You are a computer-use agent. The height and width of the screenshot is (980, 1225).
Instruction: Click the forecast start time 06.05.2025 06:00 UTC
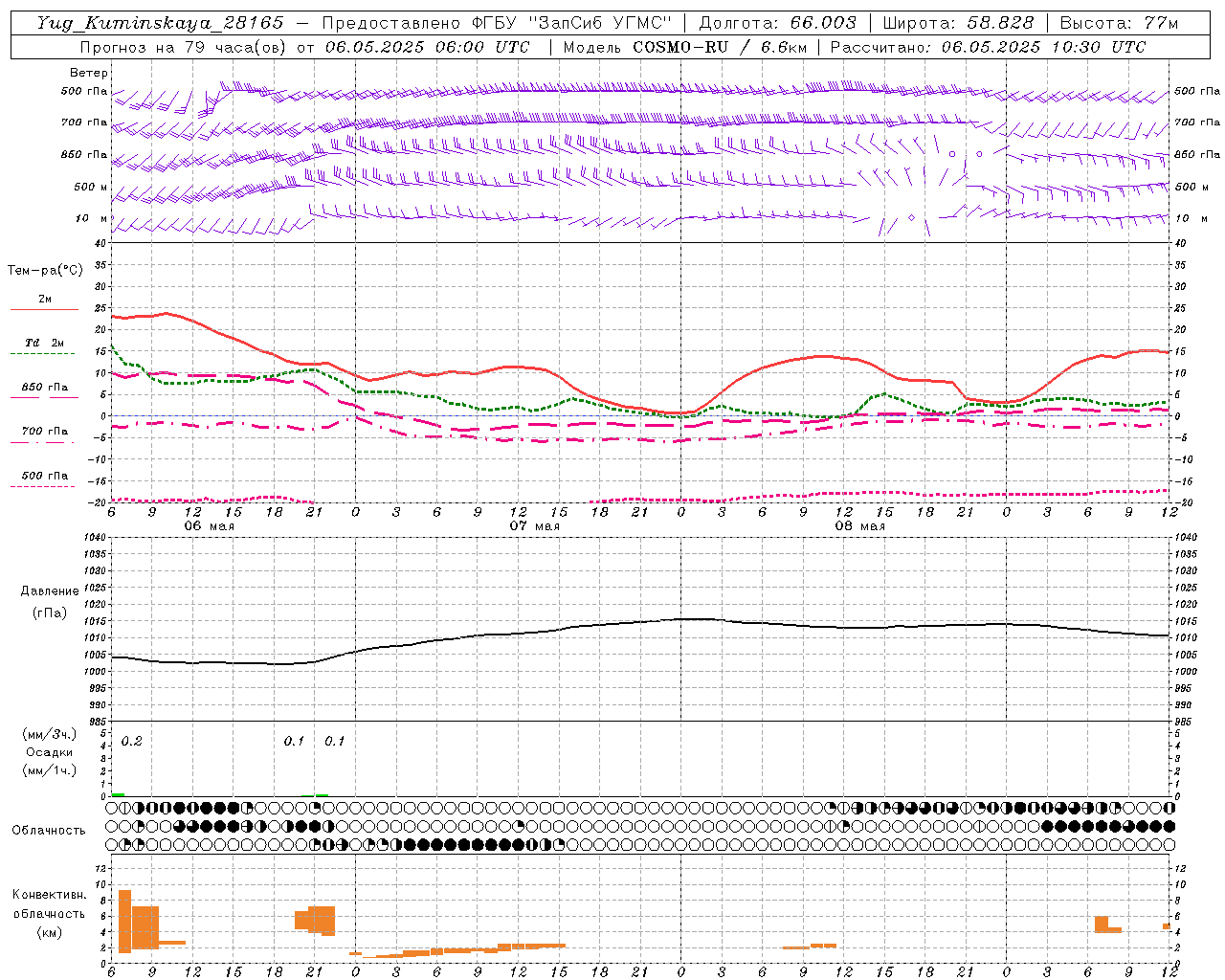pyautogui.click(x=427, y=47)
